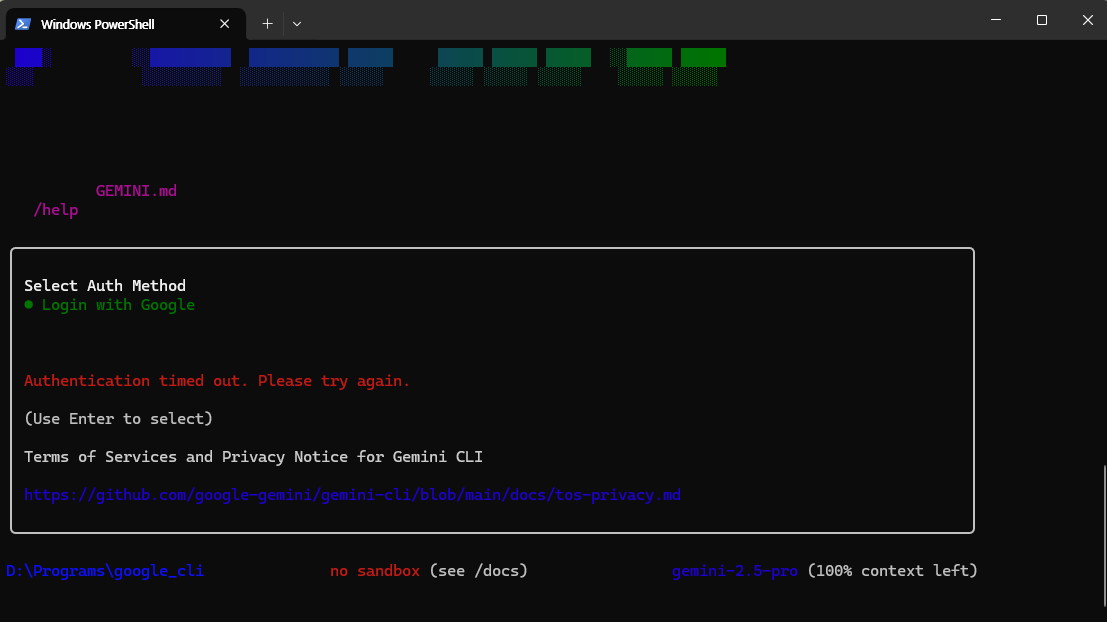Click the (Use Enter to select) hint
This screenshot has height=622, width=1107.
pyautogui.click(x=119, y=419)
